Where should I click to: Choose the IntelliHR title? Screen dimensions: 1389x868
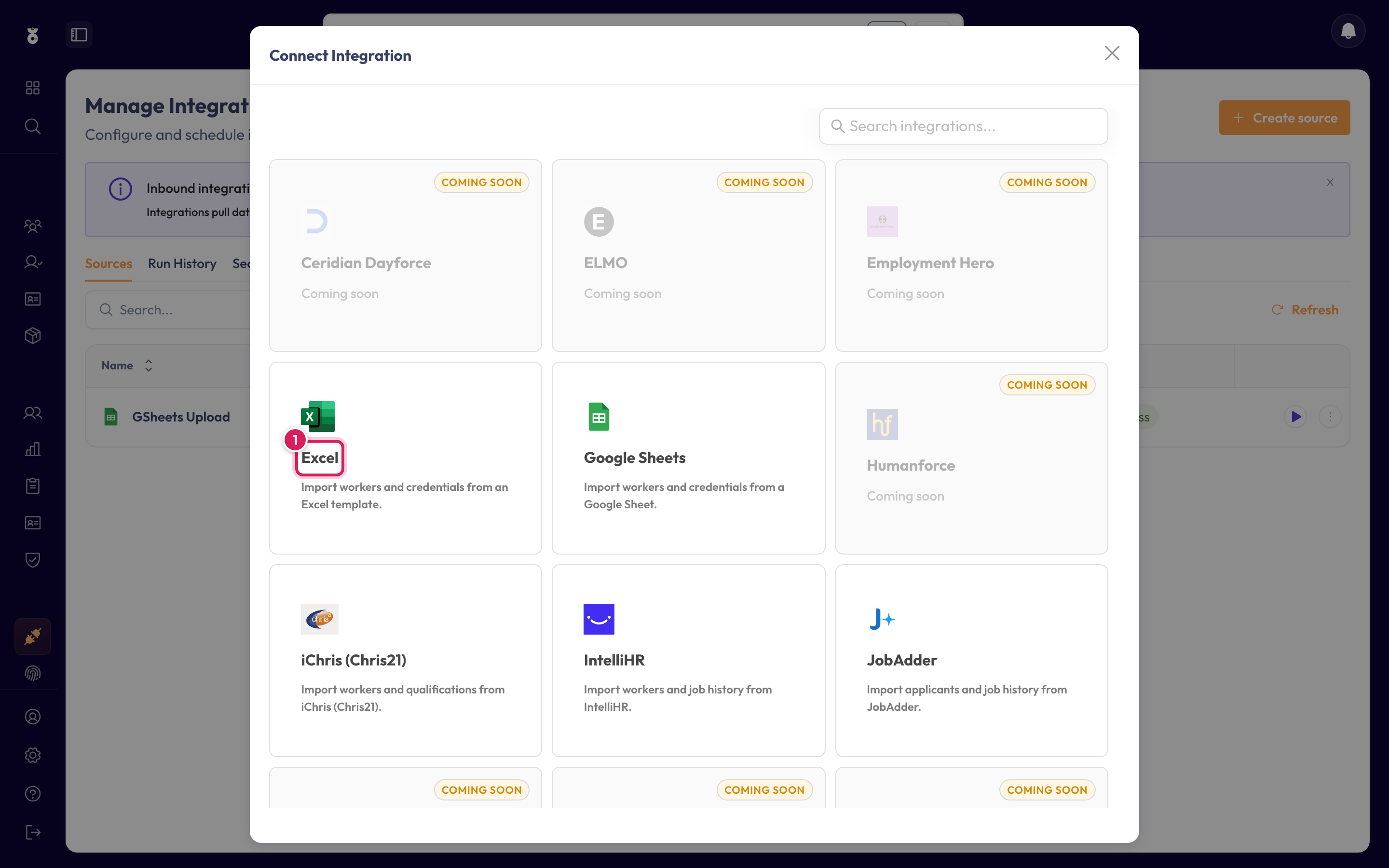[x=614, y=660]
